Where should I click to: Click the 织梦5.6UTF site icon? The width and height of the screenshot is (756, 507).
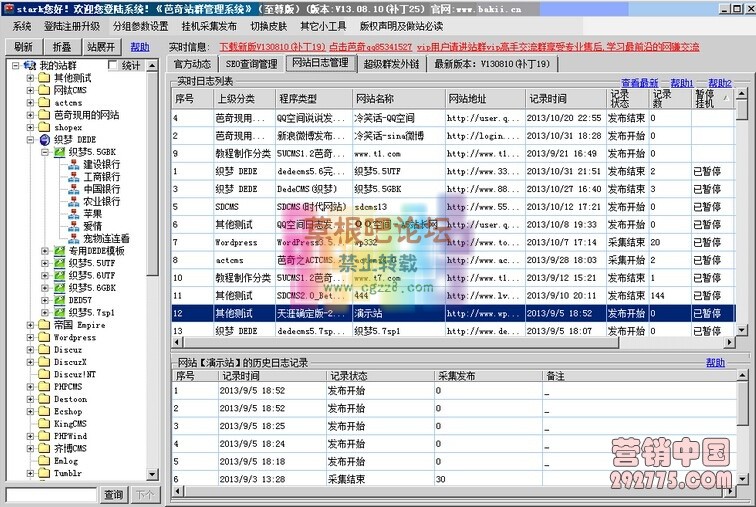click(59, 275)
